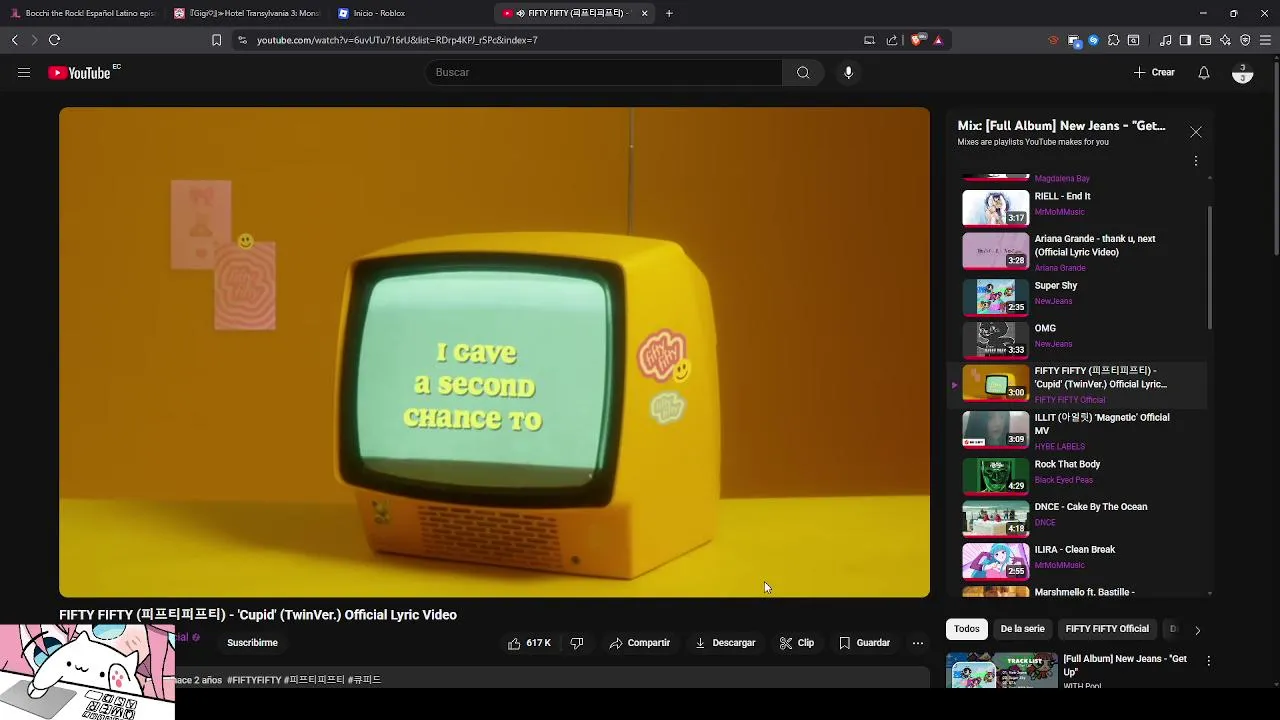Play ILLIT Magnetic Official MV thumbnail
Screen dimensions: 1280x720
pos(995,429)
